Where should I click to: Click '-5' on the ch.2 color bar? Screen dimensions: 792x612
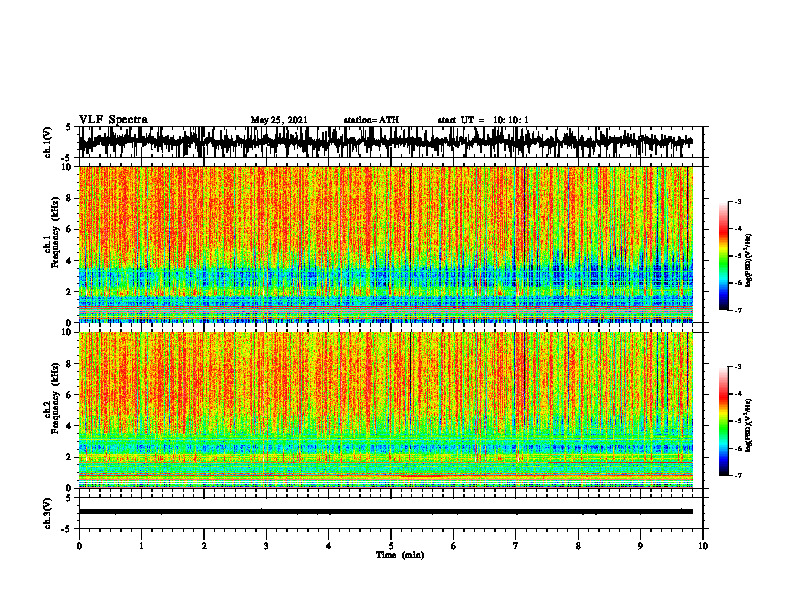(737, 421)
